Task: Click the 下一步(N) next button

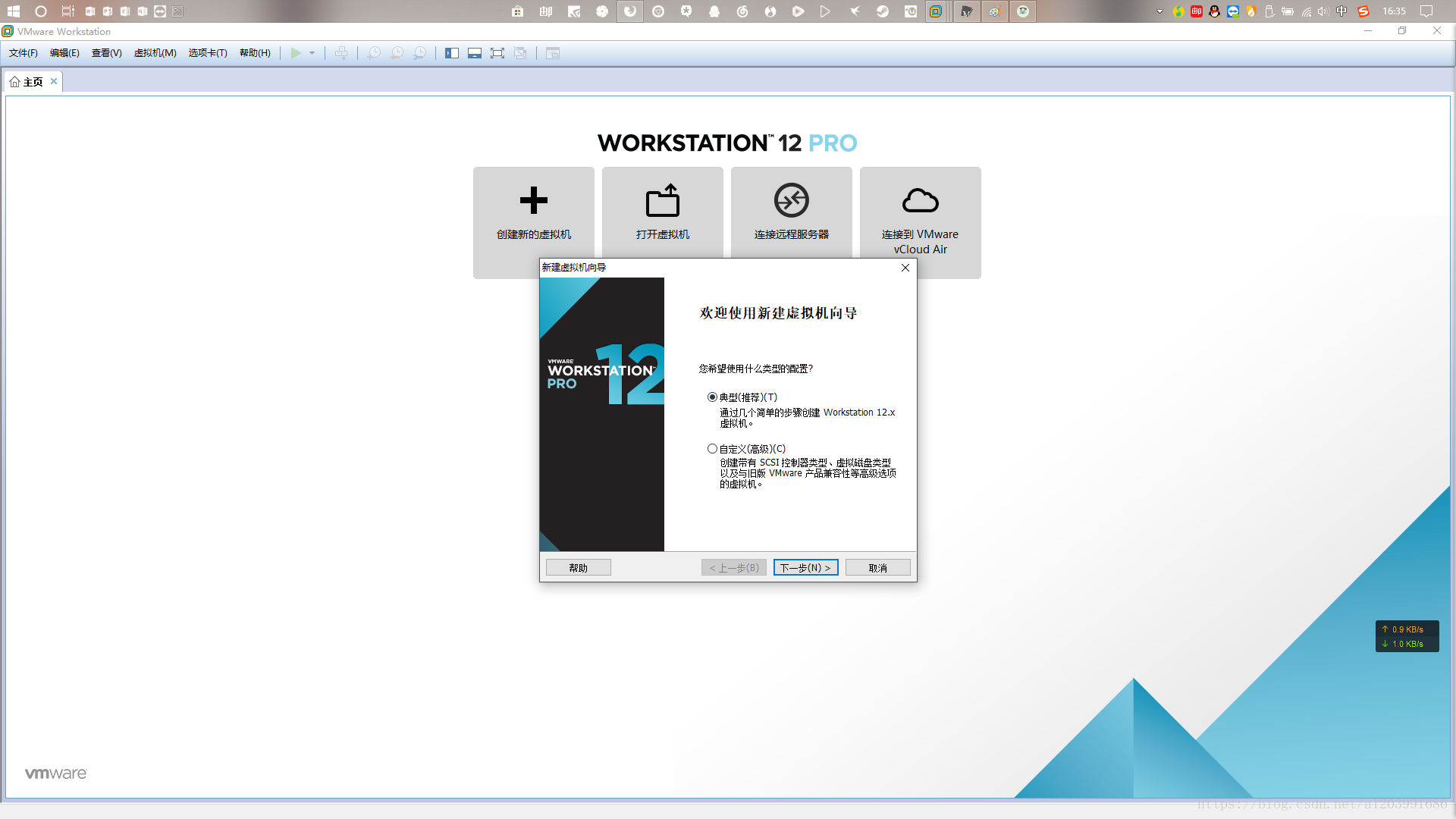Action: click(x=805, y=568)
